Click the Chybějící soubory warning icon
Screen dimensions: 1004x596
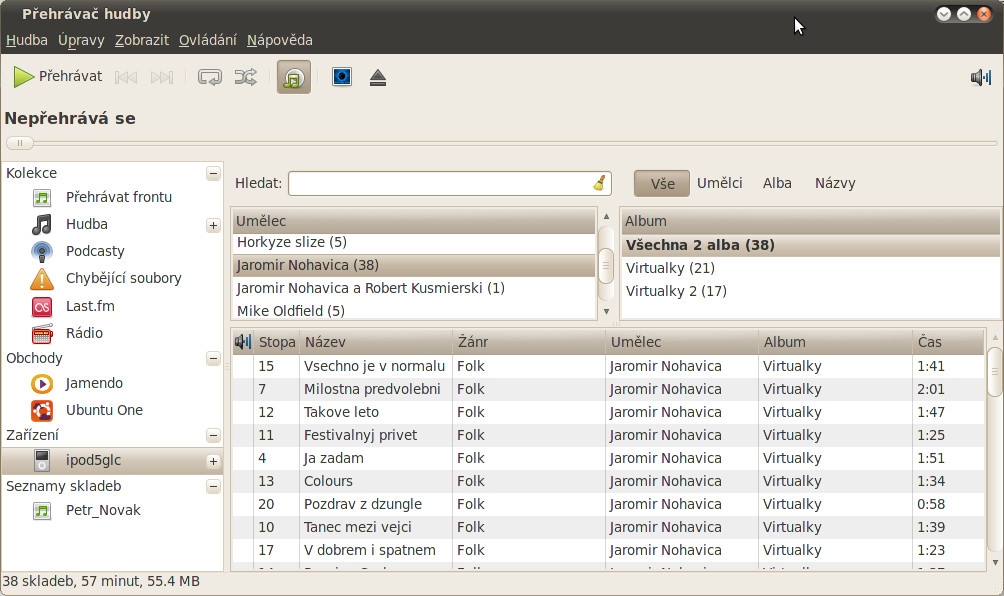[x=42, y=278]
